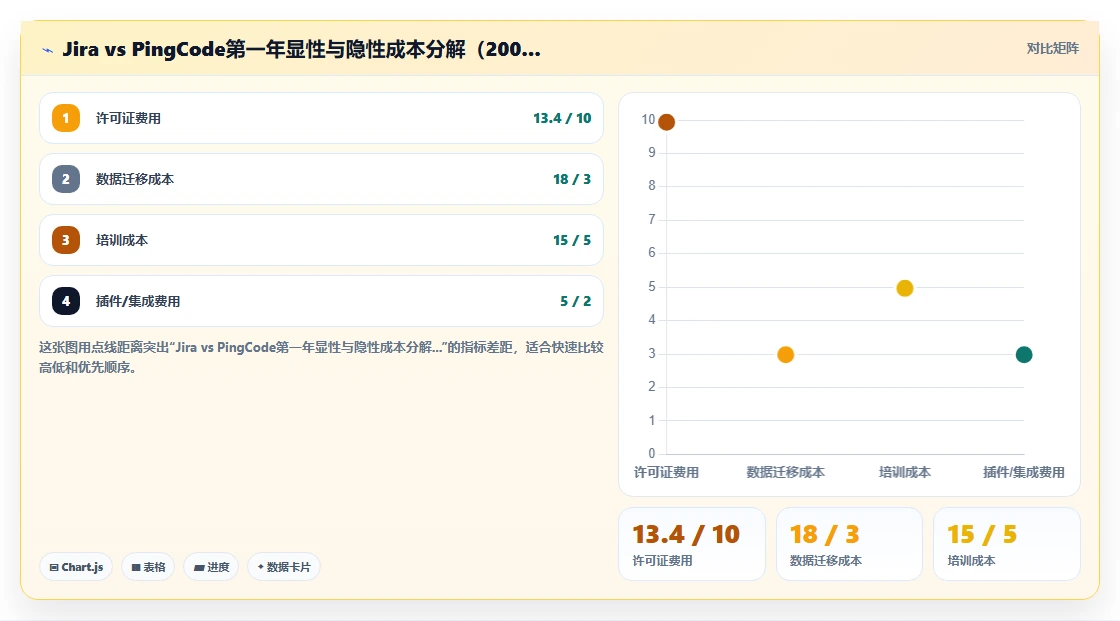Click the 许可证费用 x-axis label
Viewport: 1120px width, 621px height.
(x=666, y=472)
